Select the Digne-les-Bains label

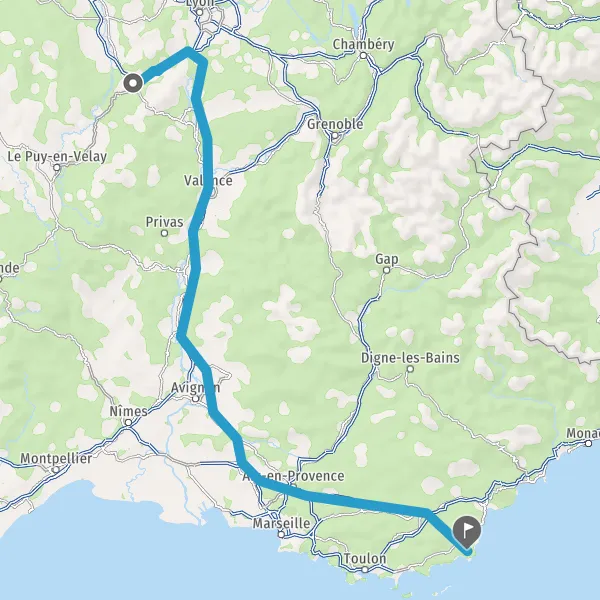point(410,358)
